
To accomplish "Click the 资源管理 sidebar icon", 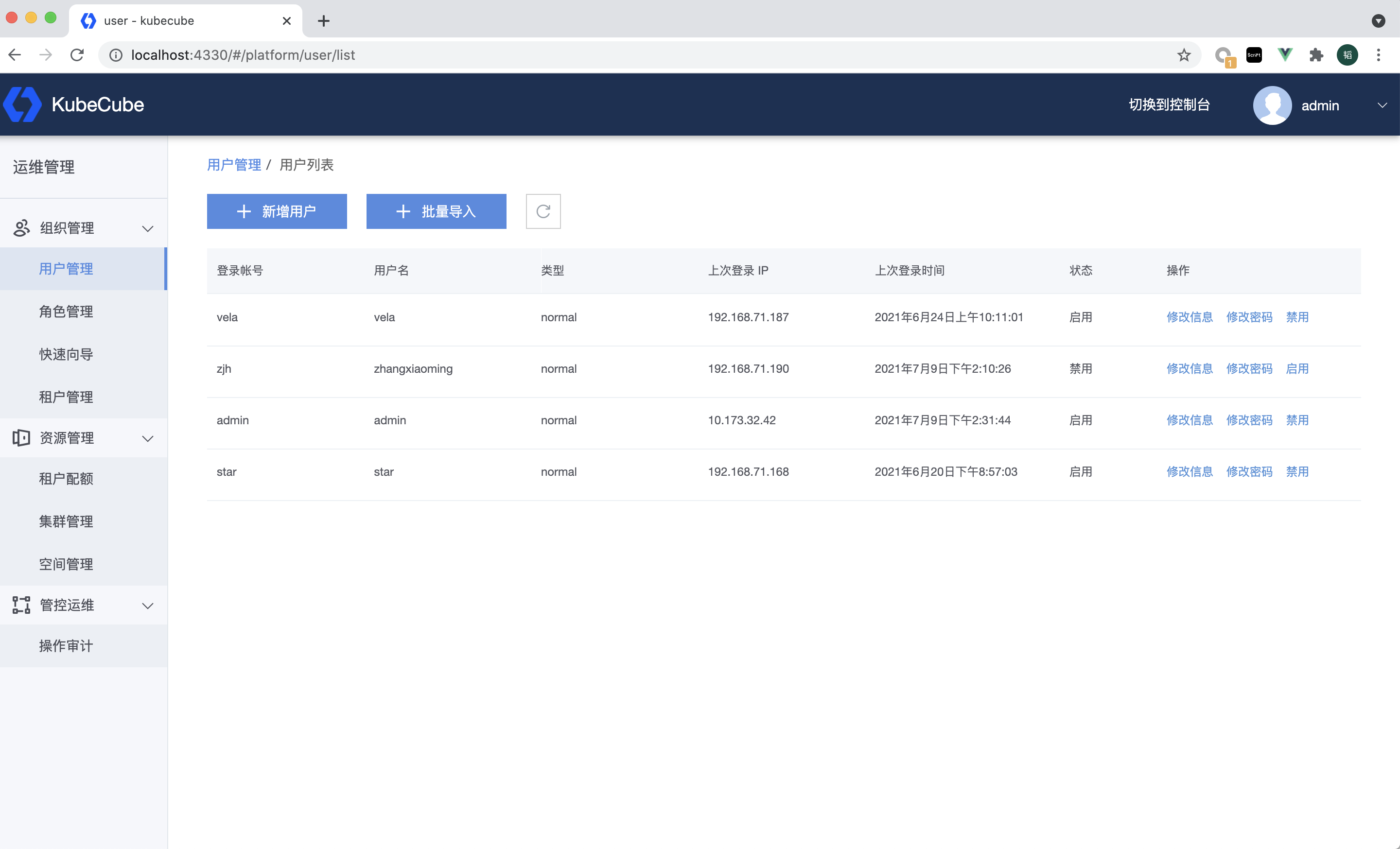I will point(21,438).
